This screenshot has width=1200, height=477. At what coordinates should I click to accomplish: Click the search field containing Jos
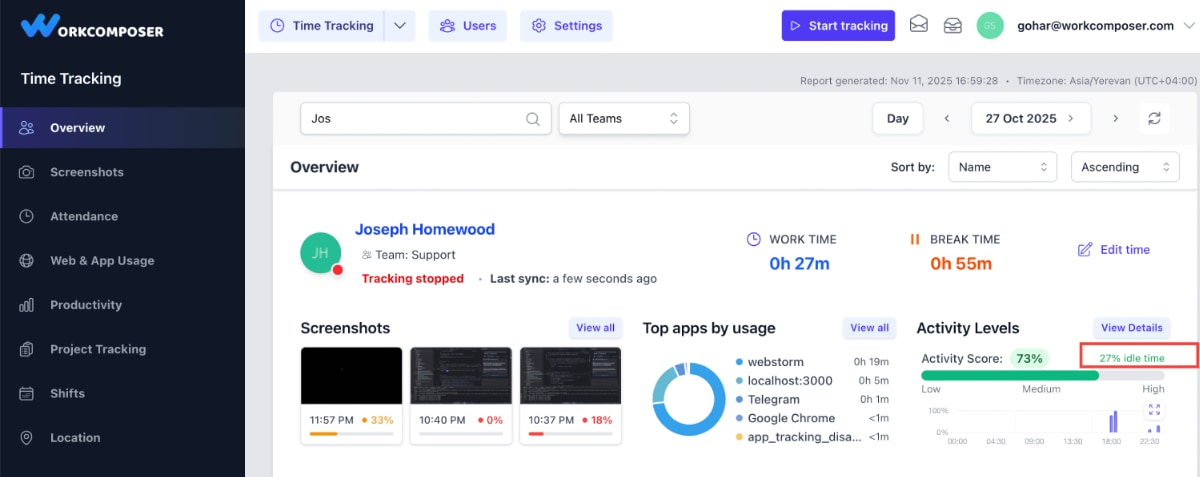point(425,118)
